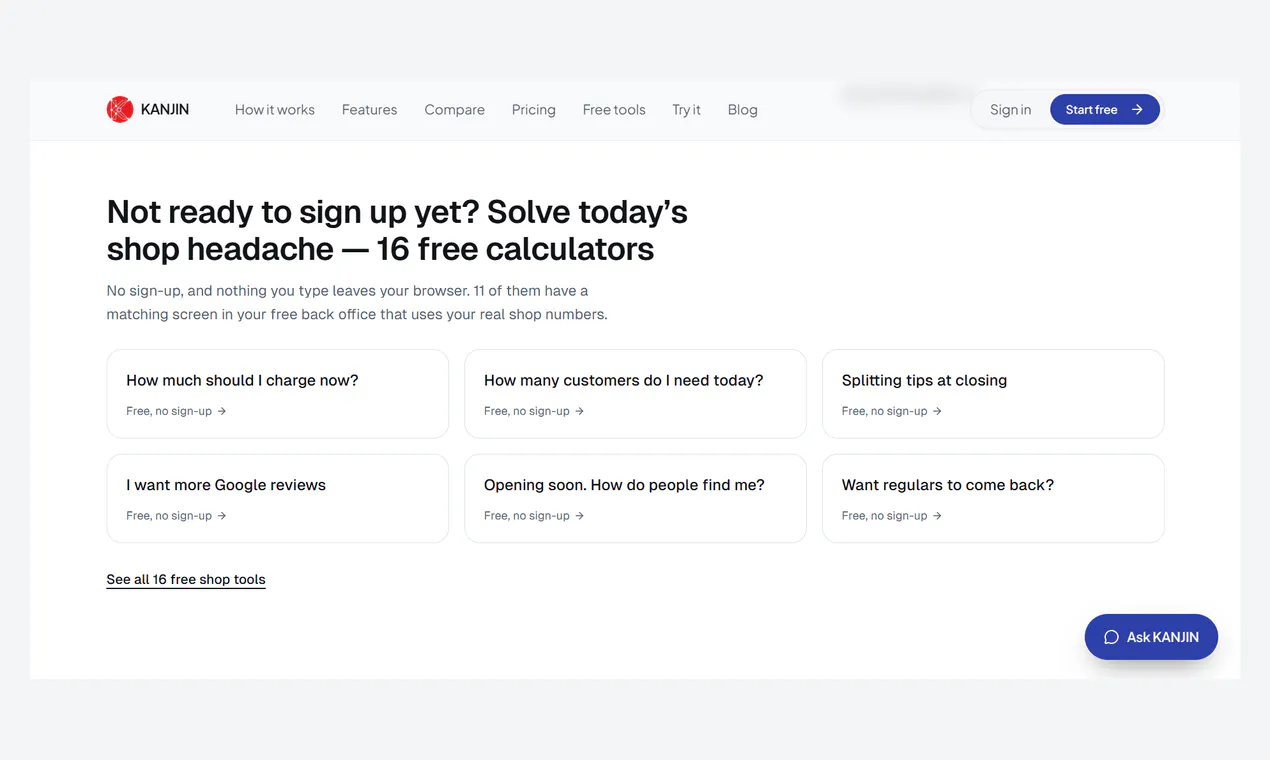The image size is (1270, 760).
Task: Open the Opening soon. How do people find me card
Action: click(635, 498)
